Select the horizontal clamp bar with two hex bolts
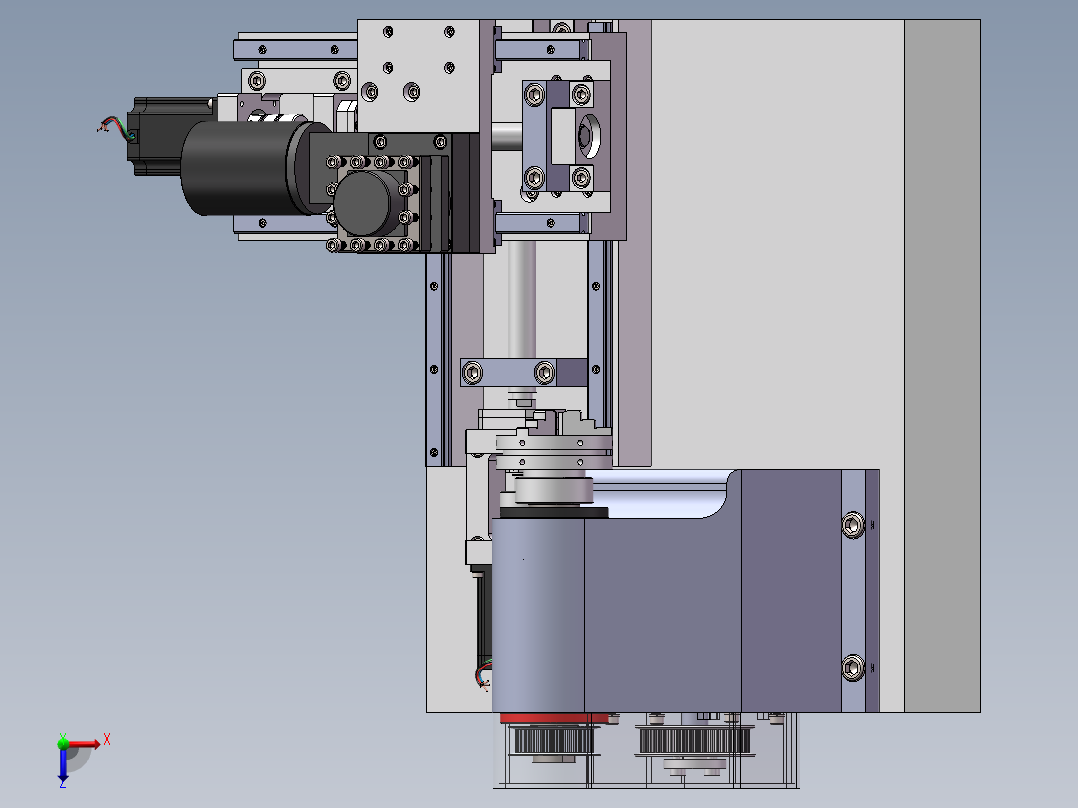 [524, 373]
